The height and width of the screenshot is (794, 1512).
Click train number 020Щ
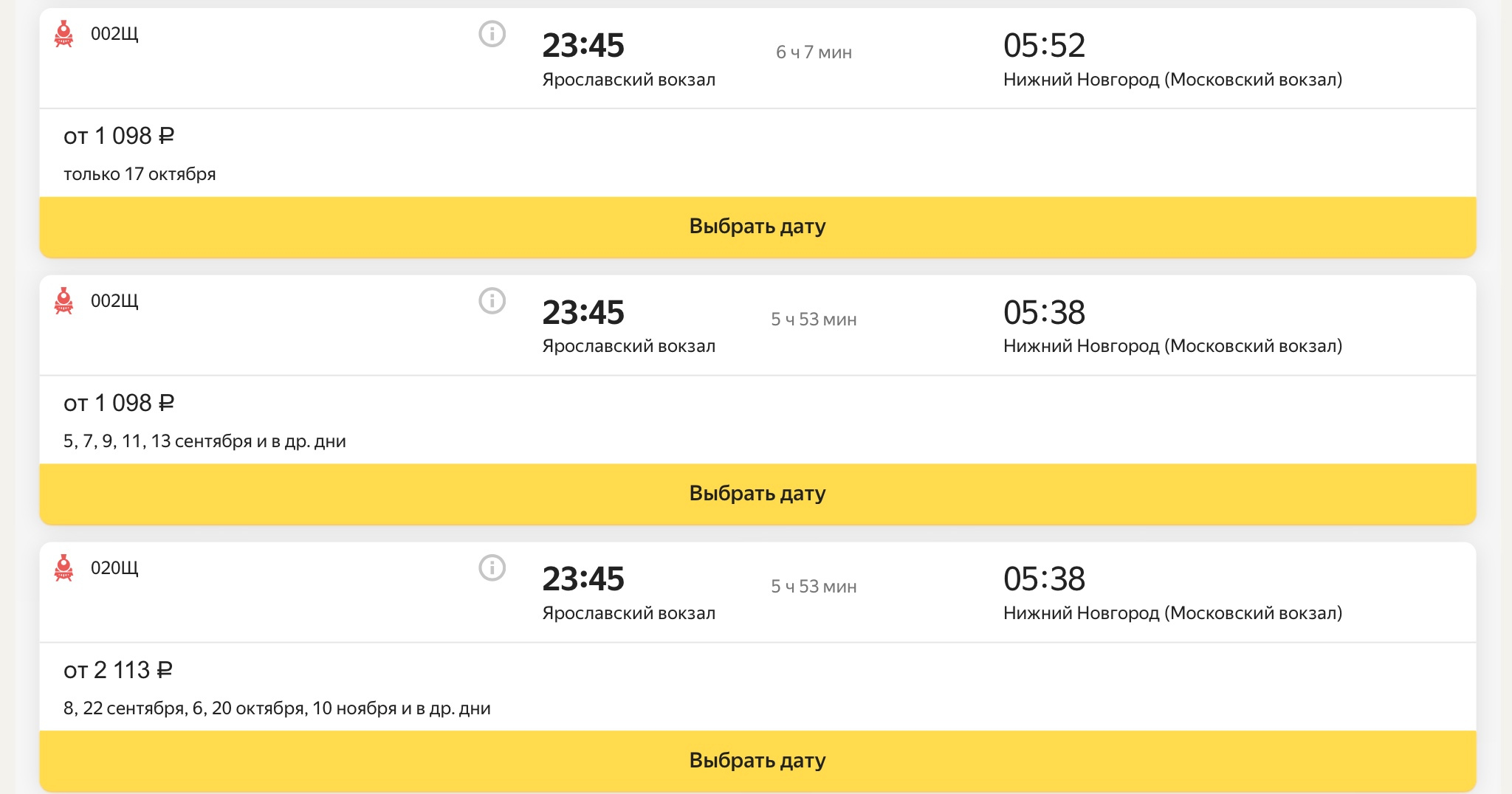(114, 568)
